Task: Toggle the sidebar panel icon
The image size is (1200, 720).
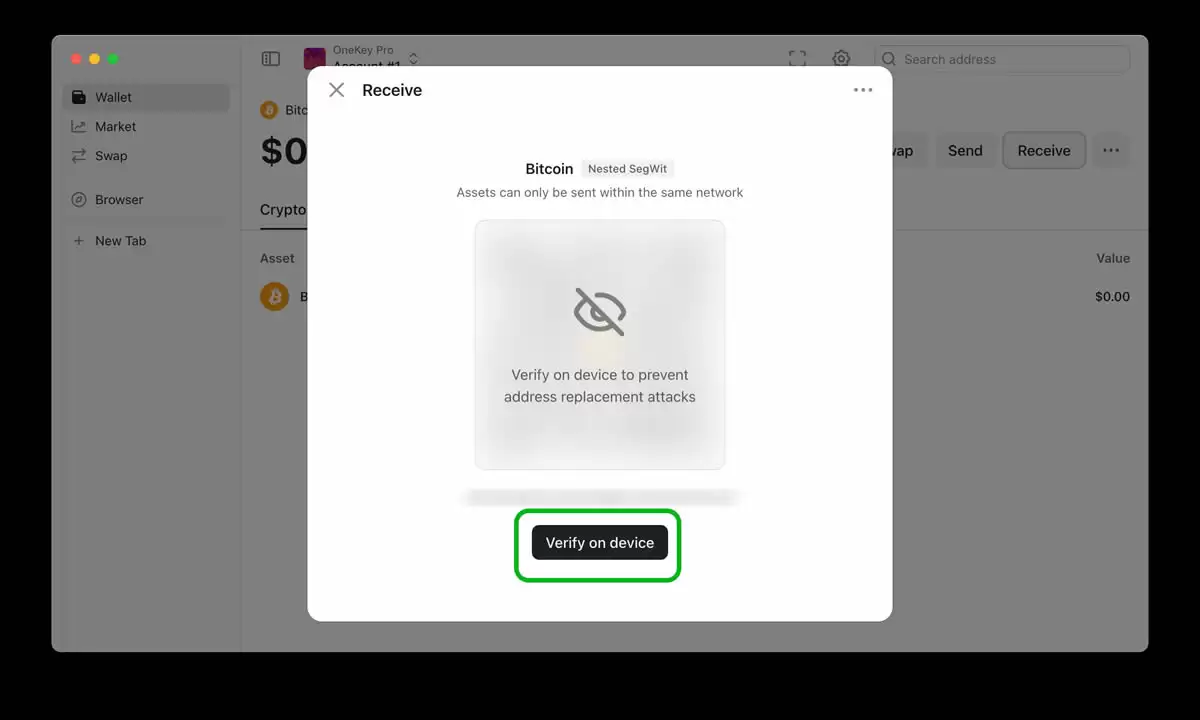Action: pyautogui.click(x=271, y=59)
